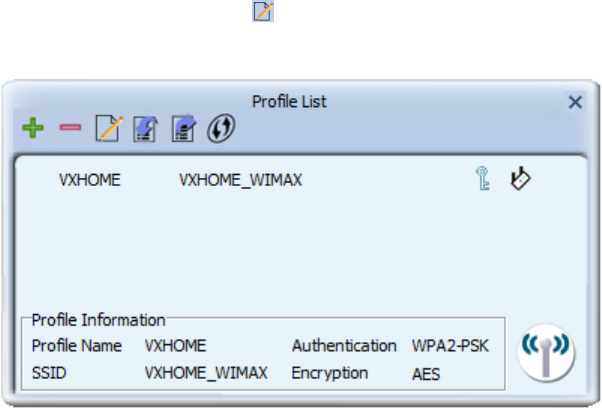Select the VXHOME_WIMAX SSID entry in list
Viewport: 602px width, 409px height.
(x=240, y=180)
